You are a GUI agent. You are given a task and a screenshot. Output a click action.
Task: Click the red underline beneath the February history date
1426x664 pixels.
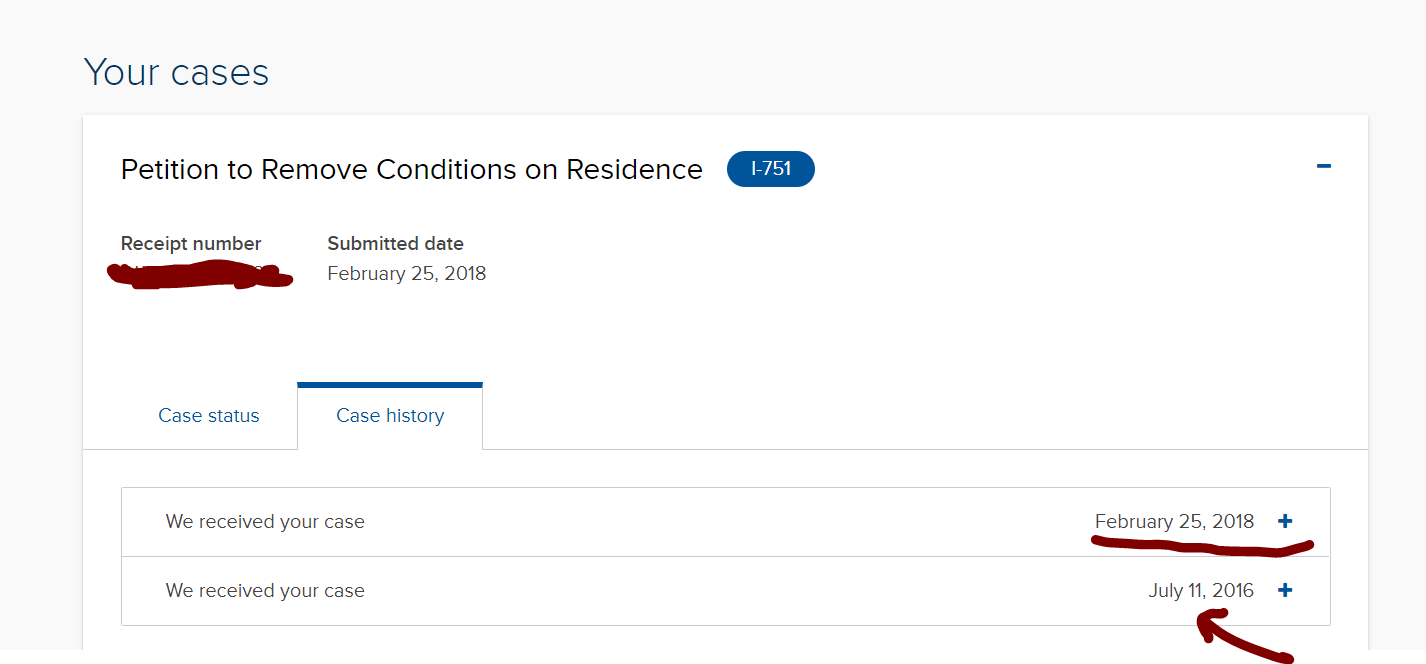pos(1201,546)
